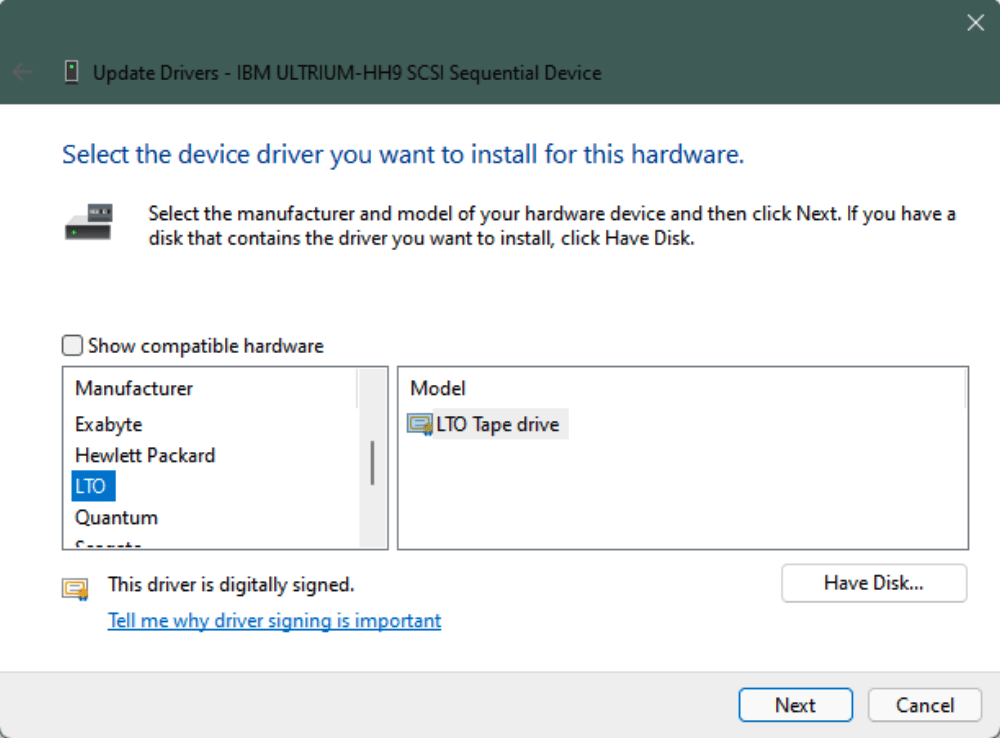1000x738 pixels.
Task: Open the Have Disk... dialog
Action: point(873,583)
